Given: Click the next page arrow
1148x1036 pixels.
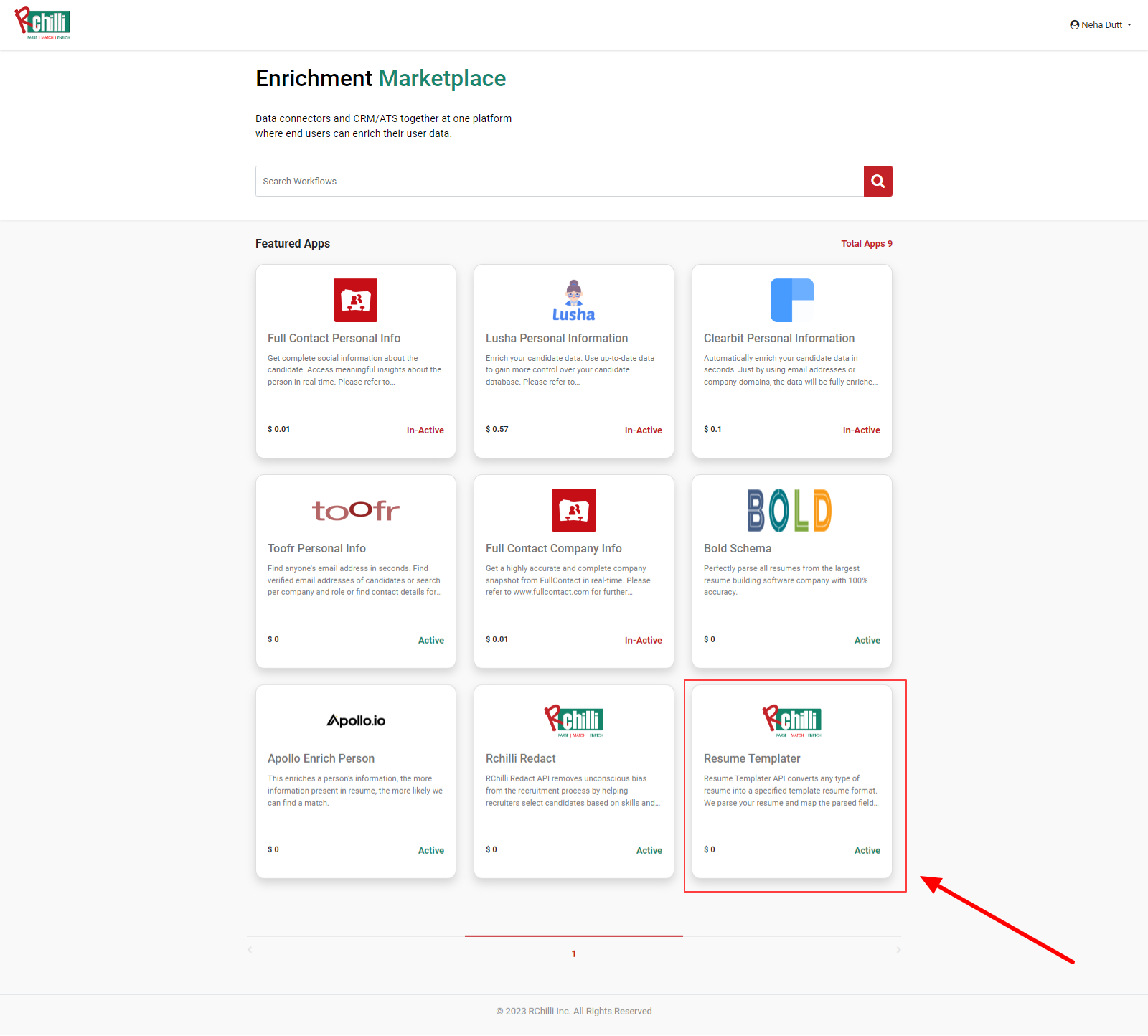Looking at the screenshot, I should coord(898,950).
